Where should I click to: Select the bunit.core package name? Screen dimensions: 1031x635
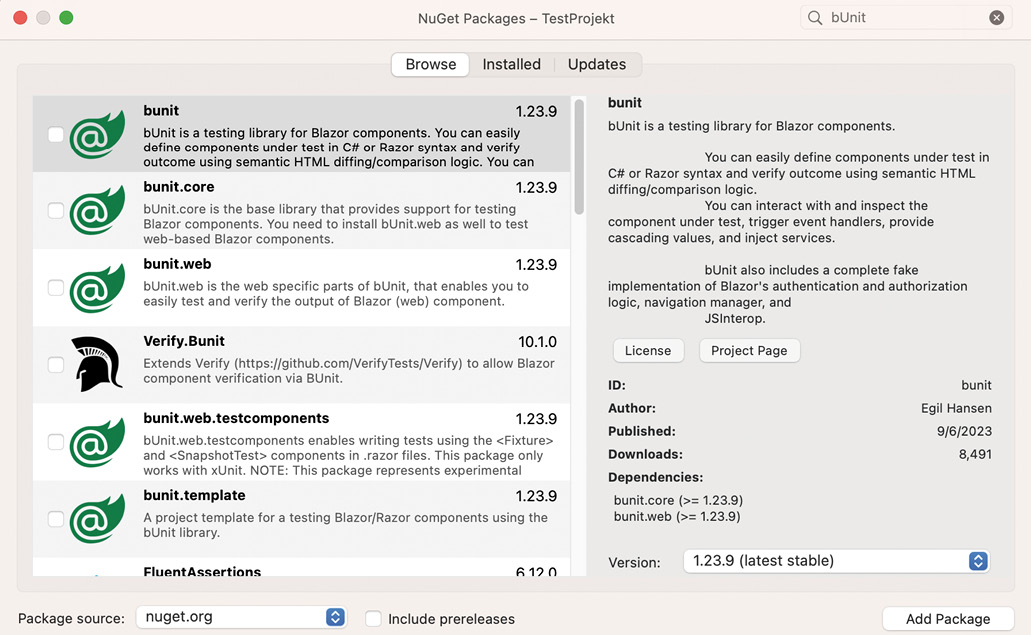click(179, 187)
